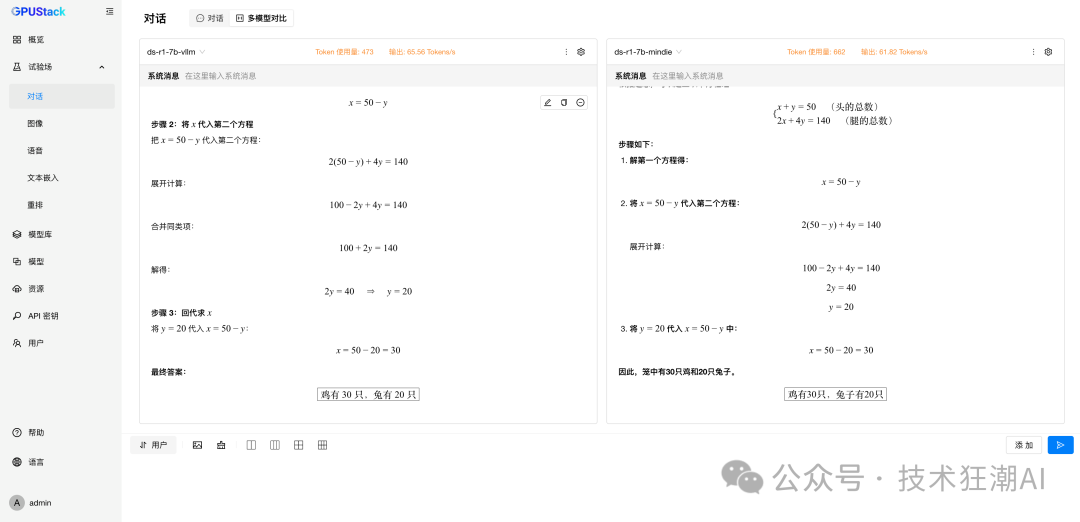The image size is (1080, 522).
Task: Click boxed answer 鸡有30只 in mindie panel
Action: point(835,395)
